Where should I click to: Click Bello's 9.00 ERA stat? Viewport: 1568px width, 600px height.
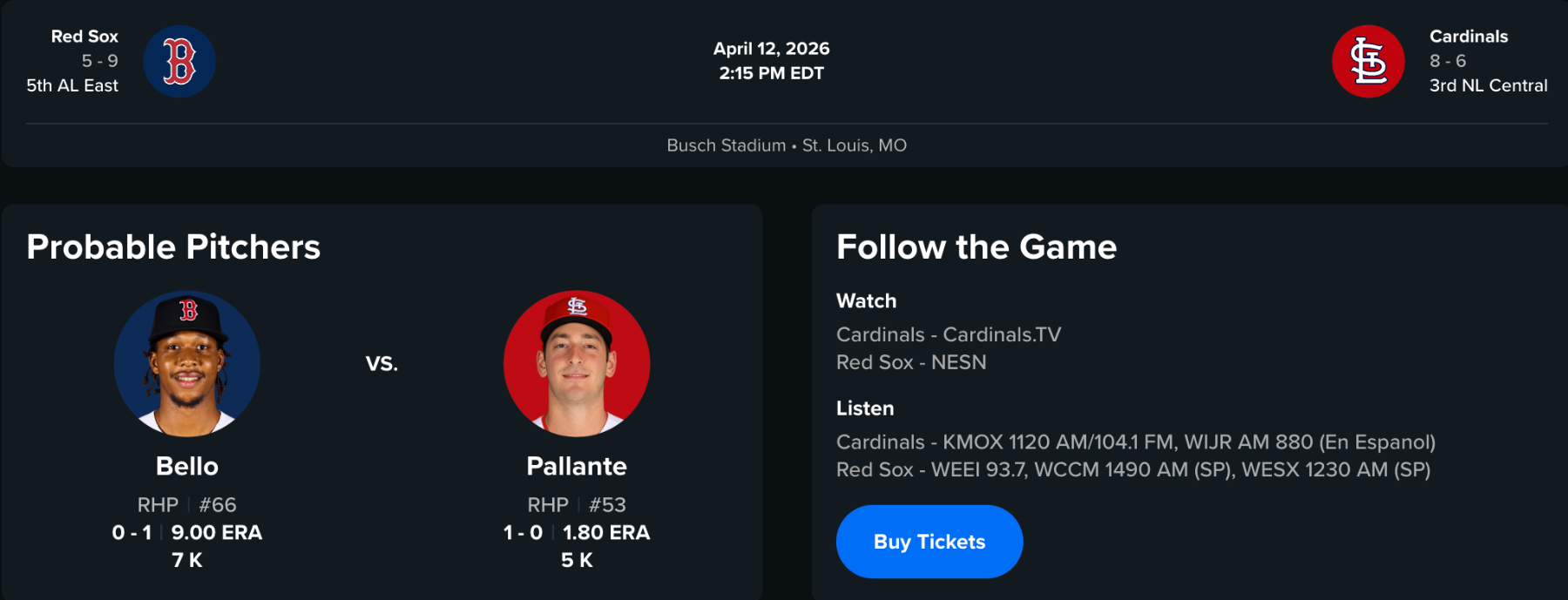[x=216, y=532]
